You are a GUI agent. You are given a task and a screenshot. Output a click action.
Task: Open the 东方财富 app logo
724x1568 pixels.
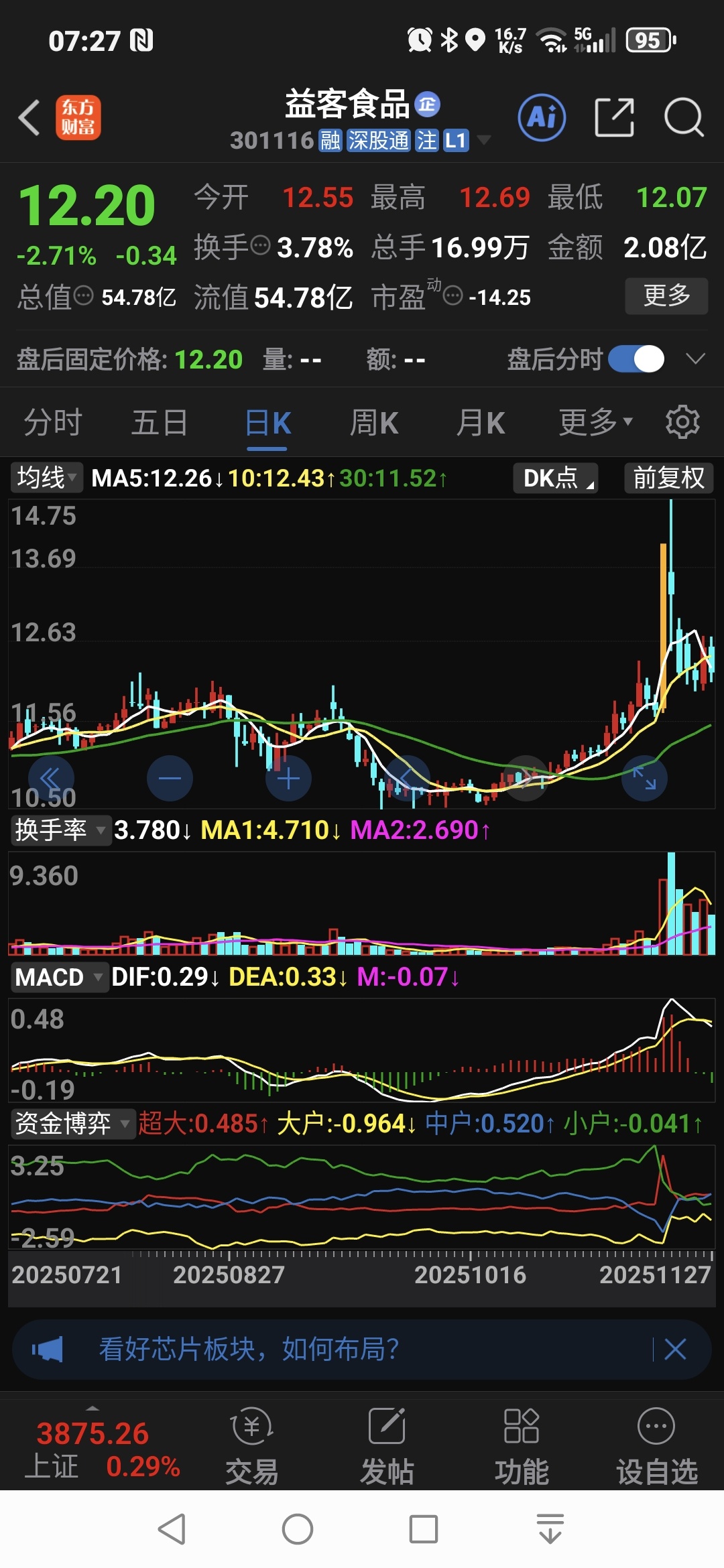click(78, 117)
